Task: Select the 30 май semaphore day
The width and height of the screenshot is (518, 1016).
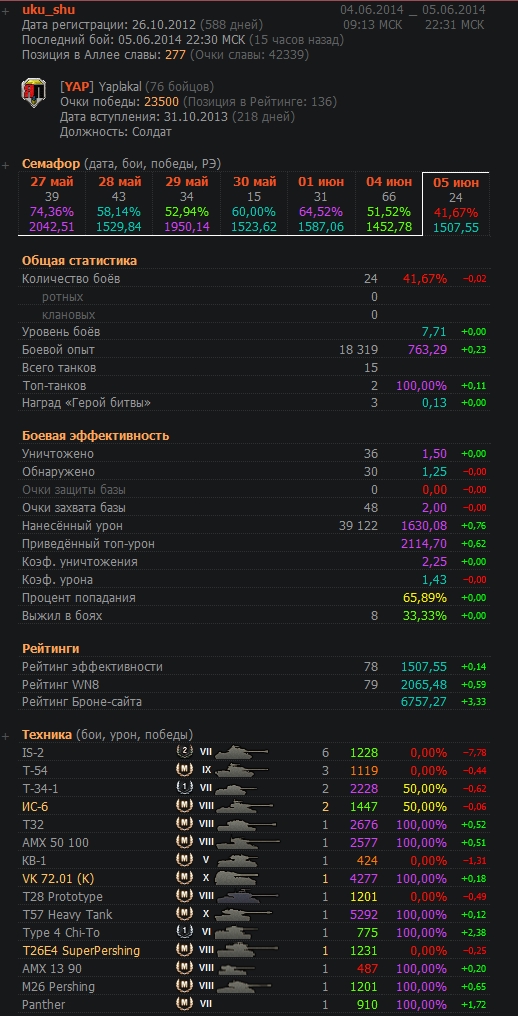Action: click(x=254, y=204)
